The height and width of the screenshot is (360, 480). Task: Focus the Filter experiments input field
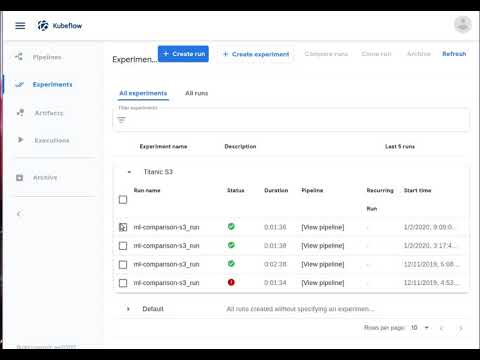pos(292,119)
